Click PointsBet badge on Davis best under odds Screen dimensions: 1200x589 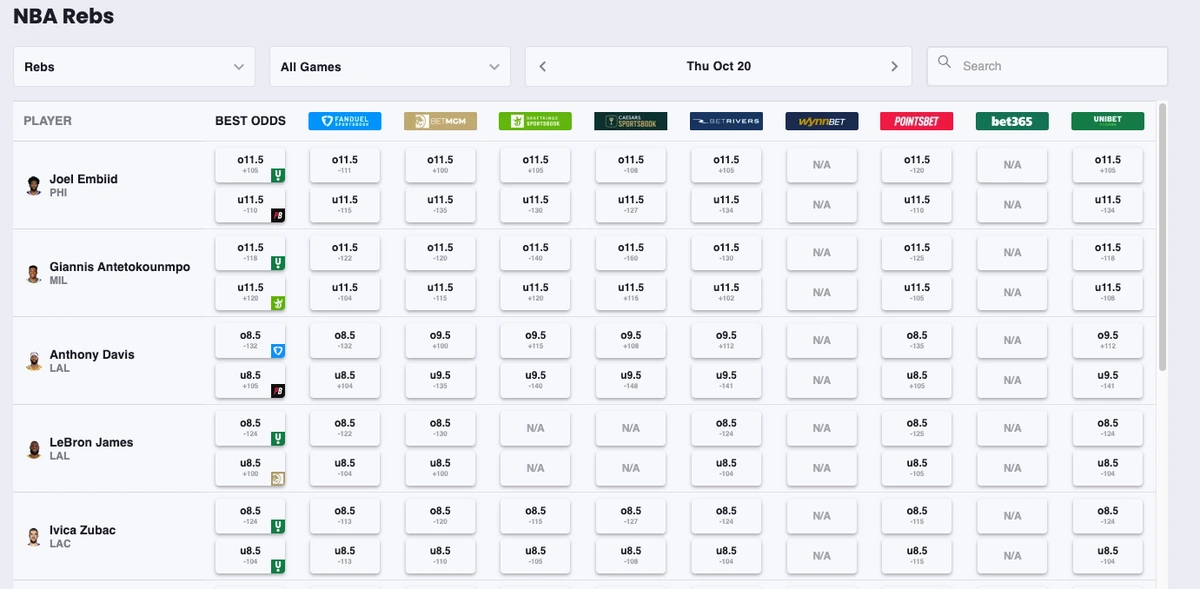[278, 390]
